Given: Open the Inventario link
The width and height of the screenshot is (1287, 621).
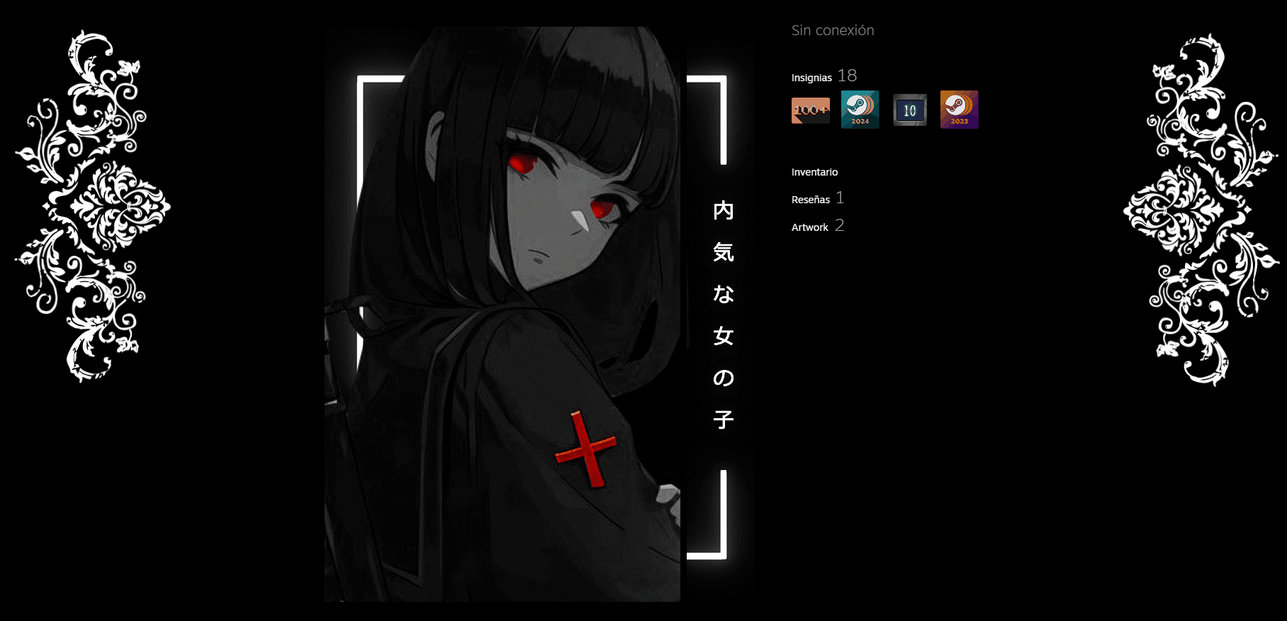Looking at the screenshot, I should click(x=814, y=172).
